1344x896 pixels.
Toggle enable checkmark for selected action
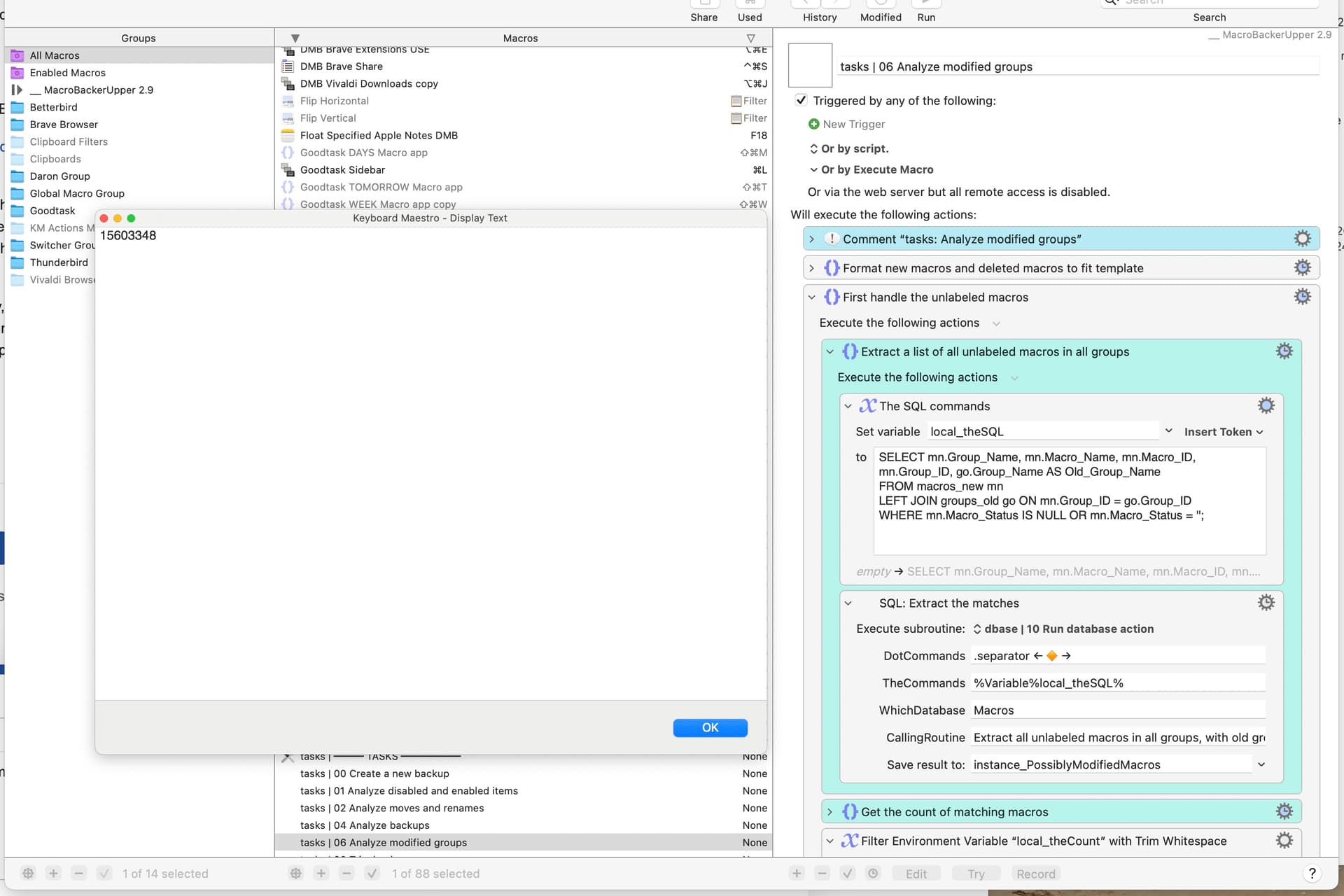pyautogui.click(x=848, y=874)
